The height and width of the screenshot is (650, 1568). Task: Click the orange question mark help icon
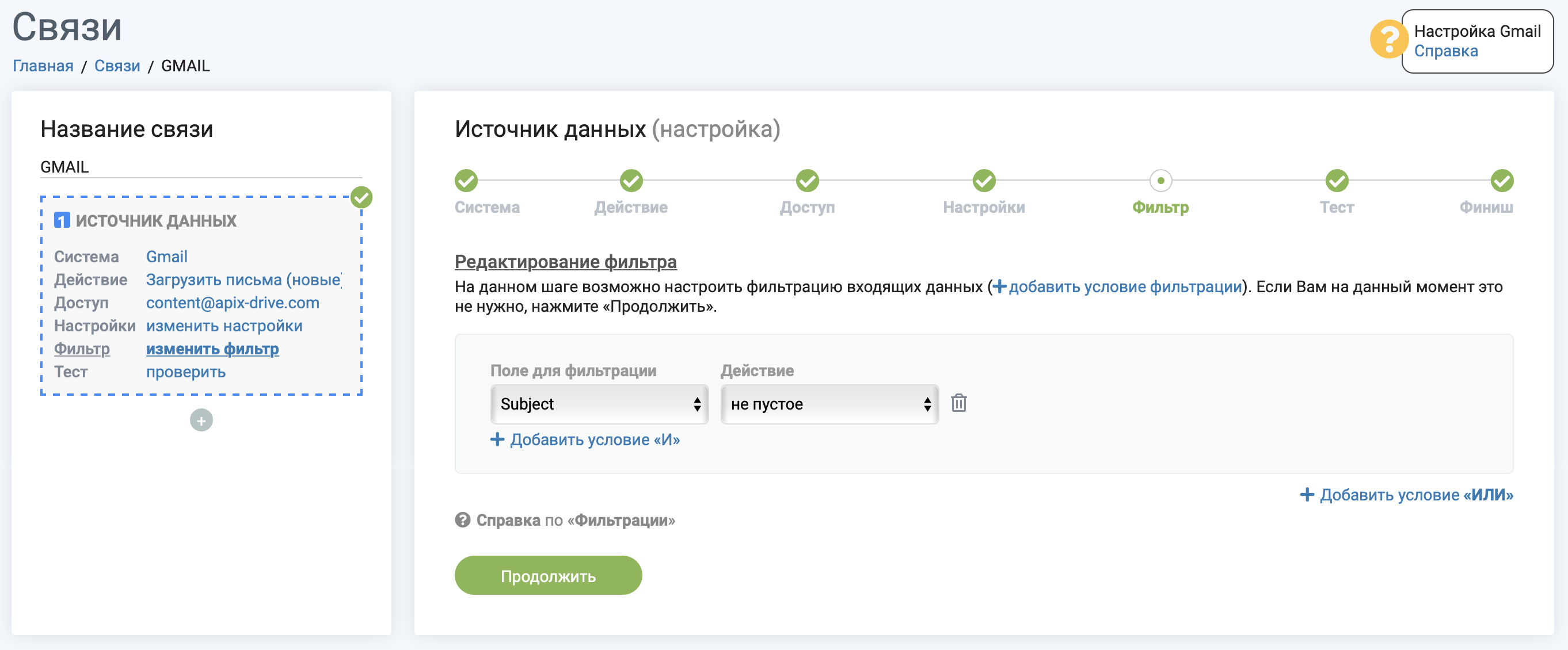click(1388, 40)
